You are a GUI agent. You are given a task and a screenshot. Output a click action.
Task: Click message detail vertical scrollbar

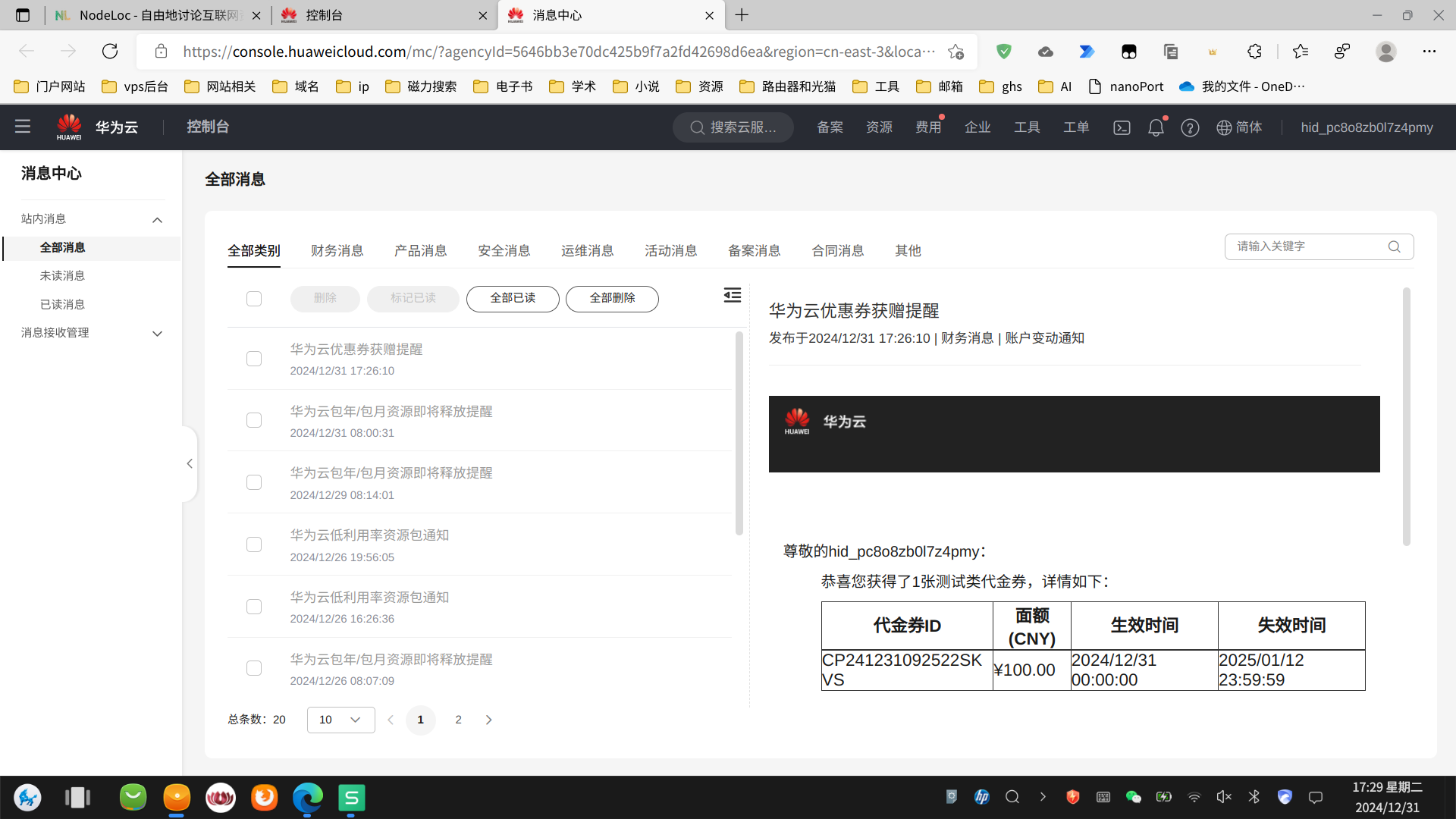pos(1406,416)
